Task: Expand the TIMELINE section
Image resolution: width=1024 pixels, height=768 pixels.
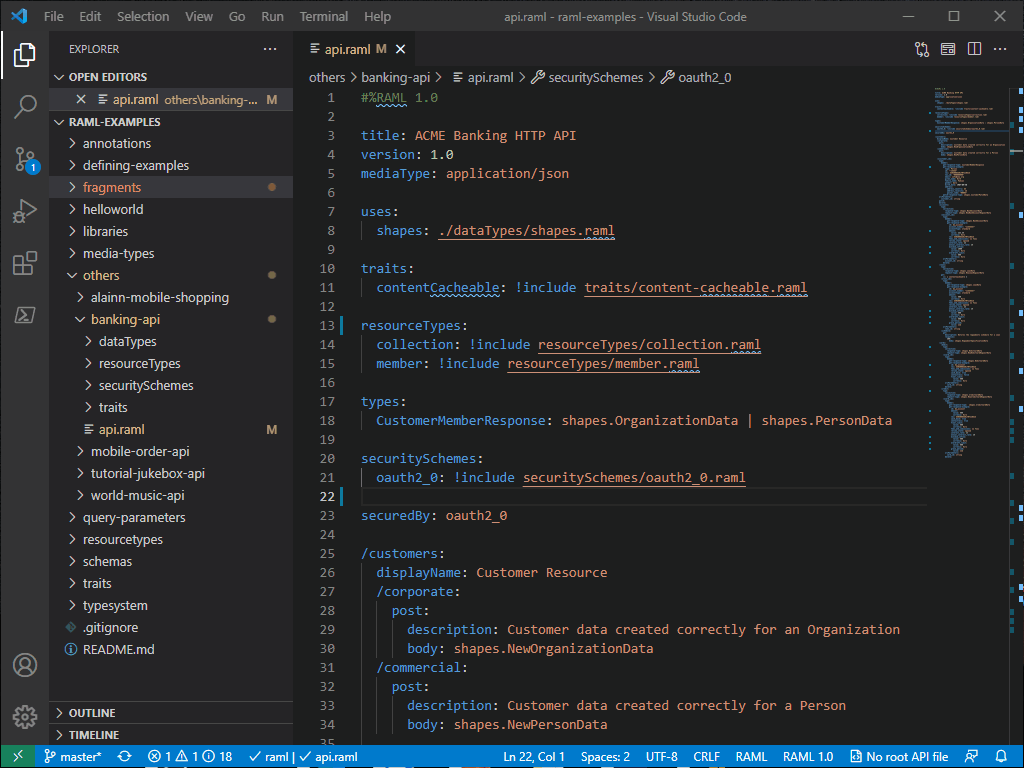Action: point(93,735)
